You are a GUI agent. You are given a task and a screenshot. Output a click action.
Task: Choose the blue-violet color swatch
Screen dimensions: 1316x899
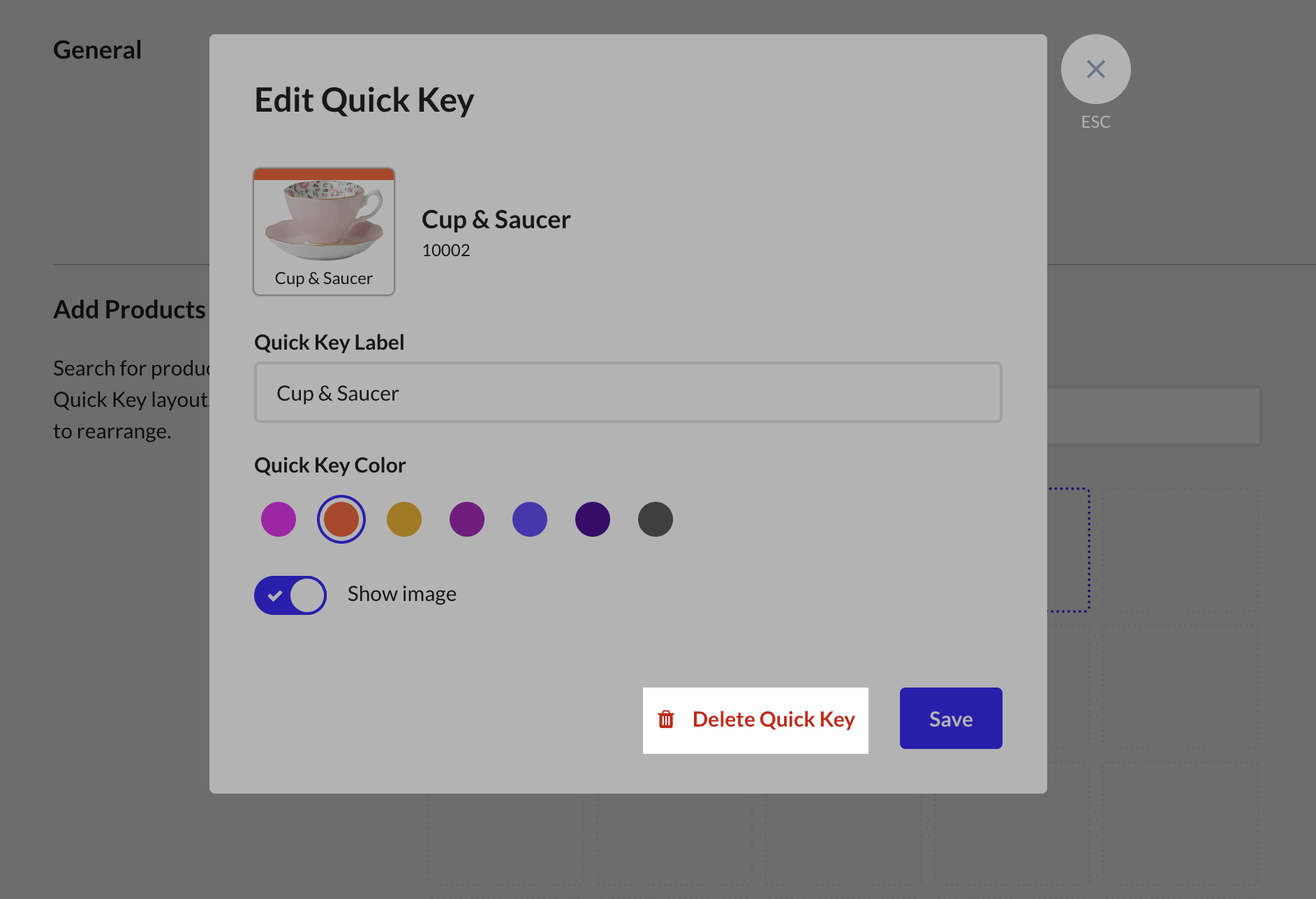[x=530, y=519]
